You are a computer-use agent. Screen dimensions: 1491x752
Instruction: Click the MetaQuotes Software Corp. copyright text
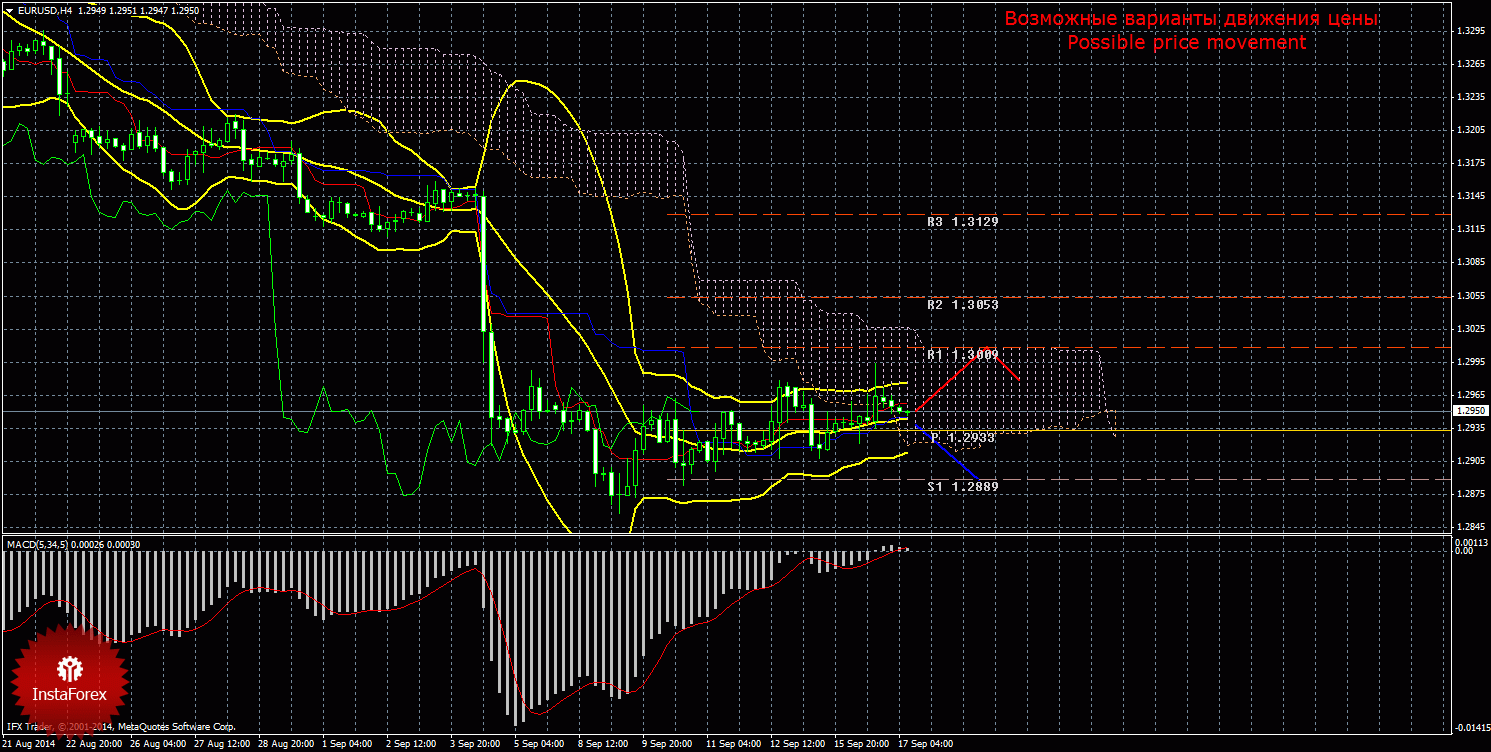point(120,727)
